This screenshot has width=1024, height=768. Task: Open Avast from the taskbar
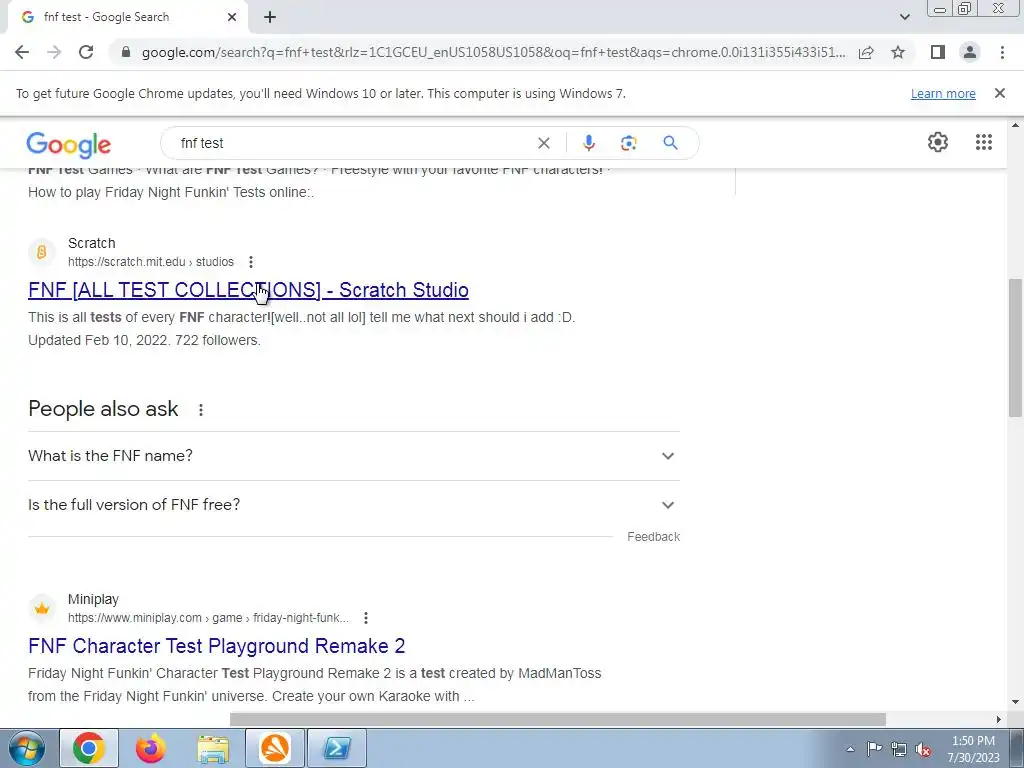pyautogui.click(x=275, y=748)
